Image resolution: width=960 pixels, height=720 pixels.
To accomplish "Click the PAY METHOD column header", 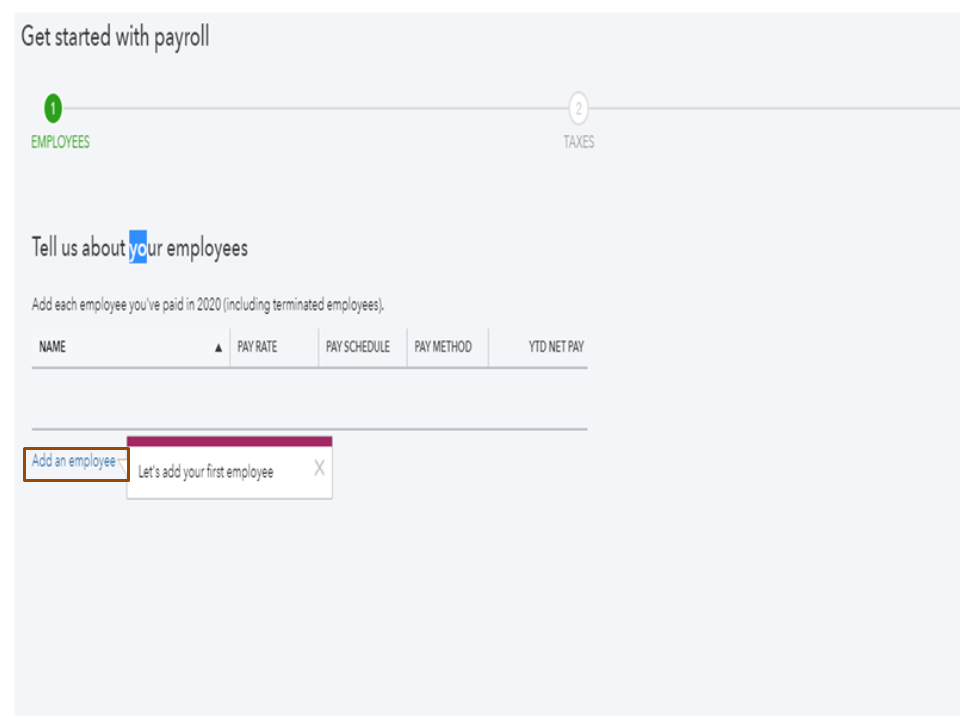I will pos(443,347).
